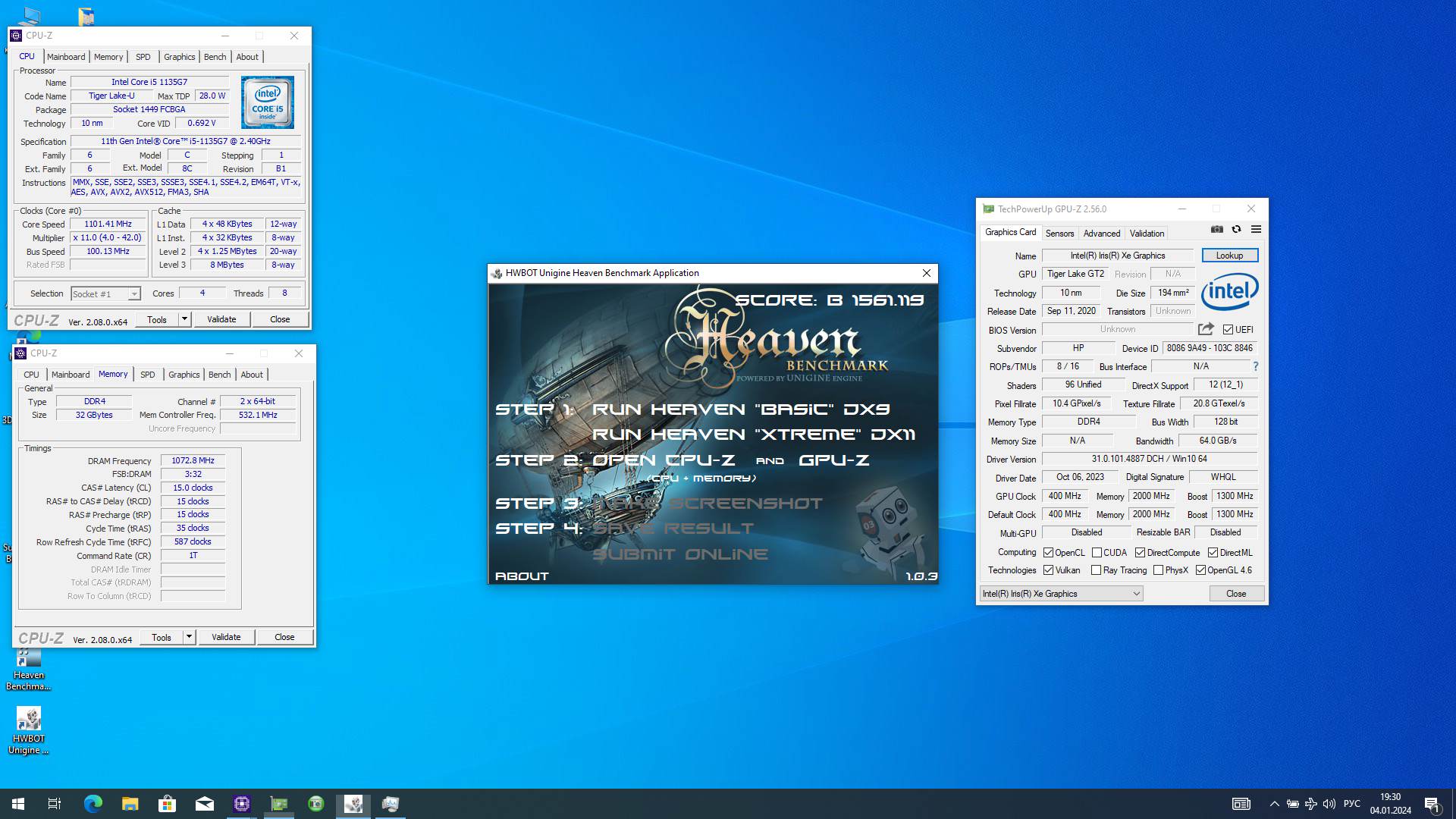Click Open CPU-Z in Heaven app
This screenshot has height=819, width=1456.
pos(664,460)
